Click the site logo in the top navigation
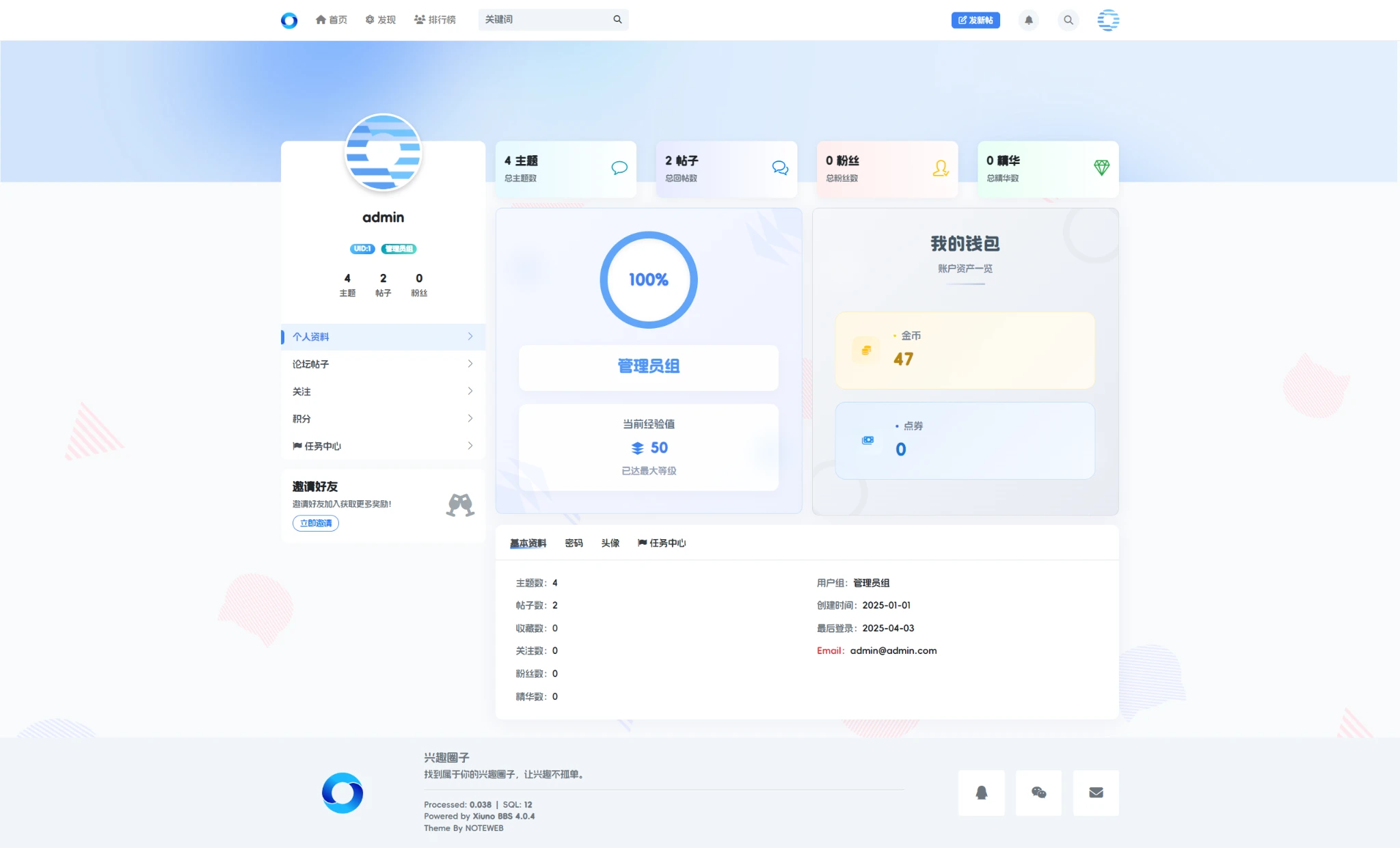 point(289,20)
